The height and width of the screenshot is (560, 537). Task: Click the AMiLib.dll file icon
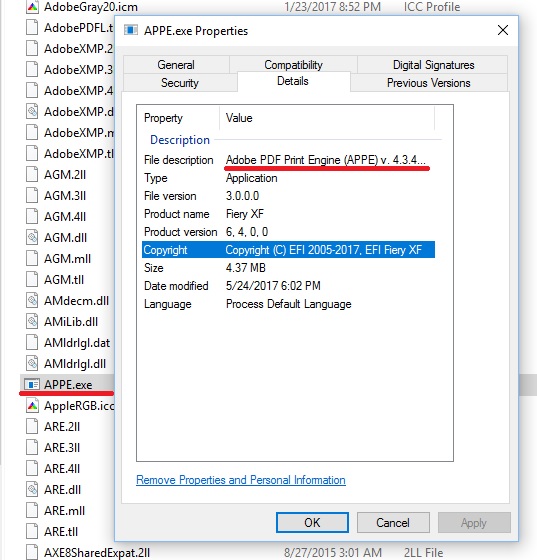[x=32, y=322]
